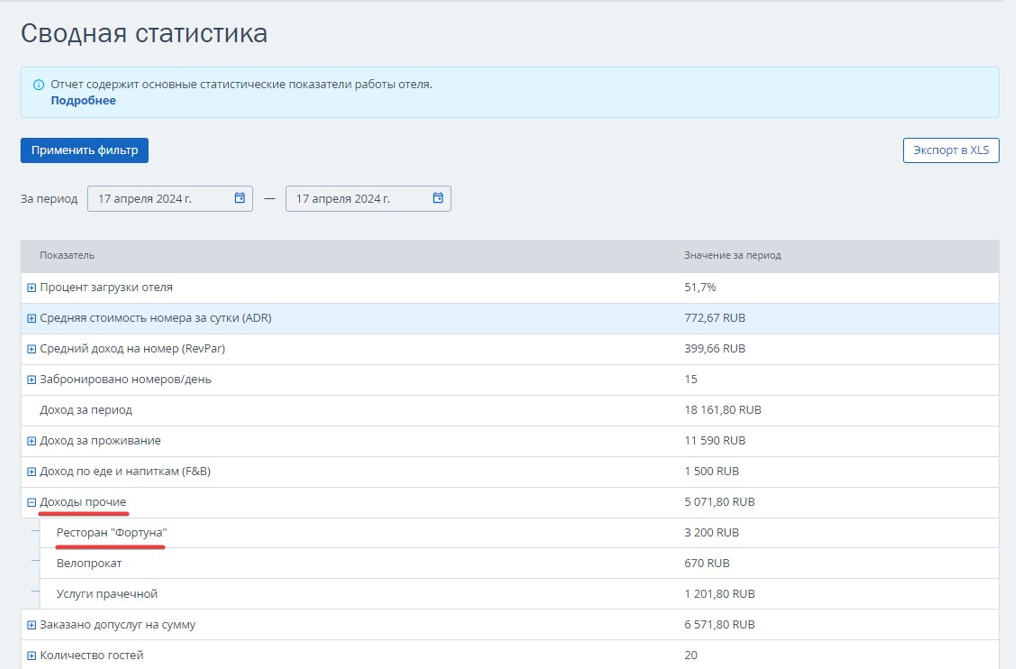The image size is (1016, 669).
Task: Click the info icon in blue notice
Action: 38,85
